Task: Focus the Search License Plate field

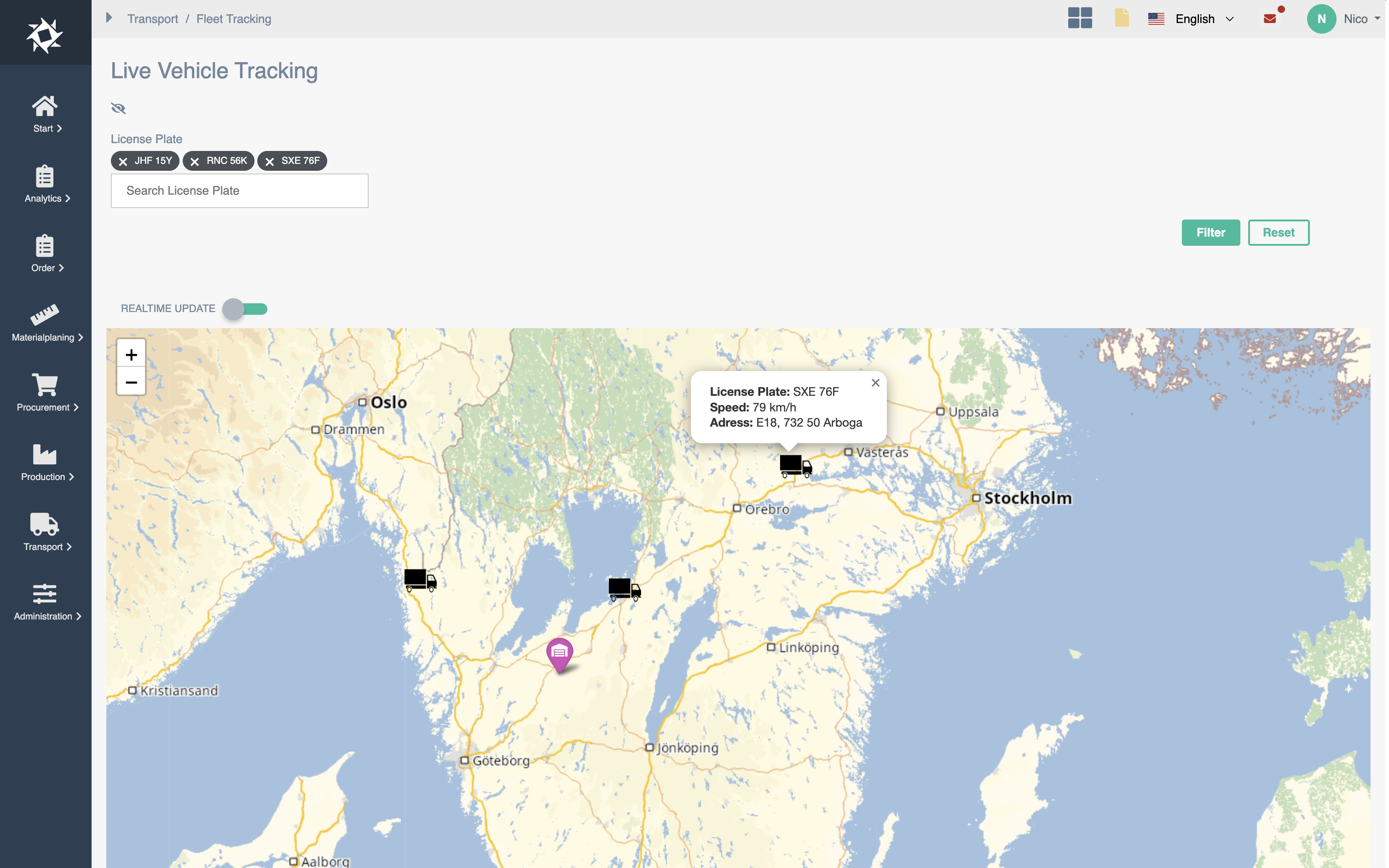Action: click(x=239, y=191)
